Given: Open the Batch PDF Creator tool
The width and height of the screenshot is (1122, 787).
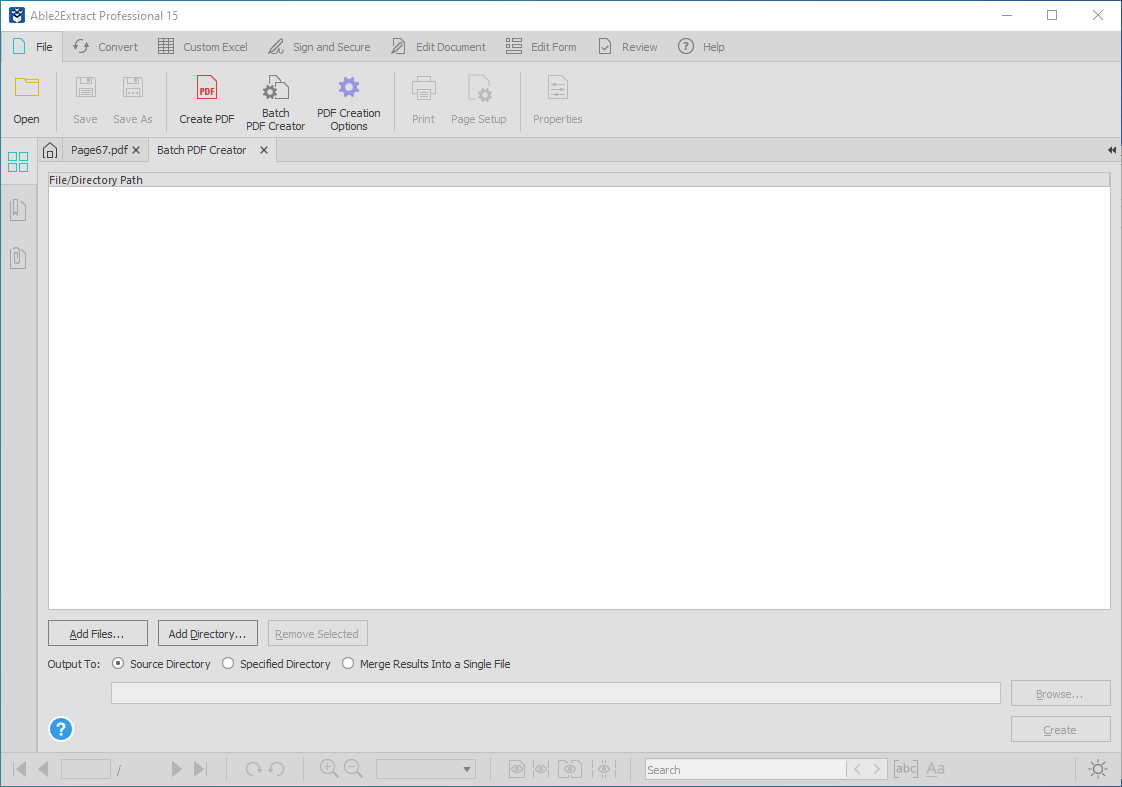Looking at the screenshot, I should (x=275, y=100).
